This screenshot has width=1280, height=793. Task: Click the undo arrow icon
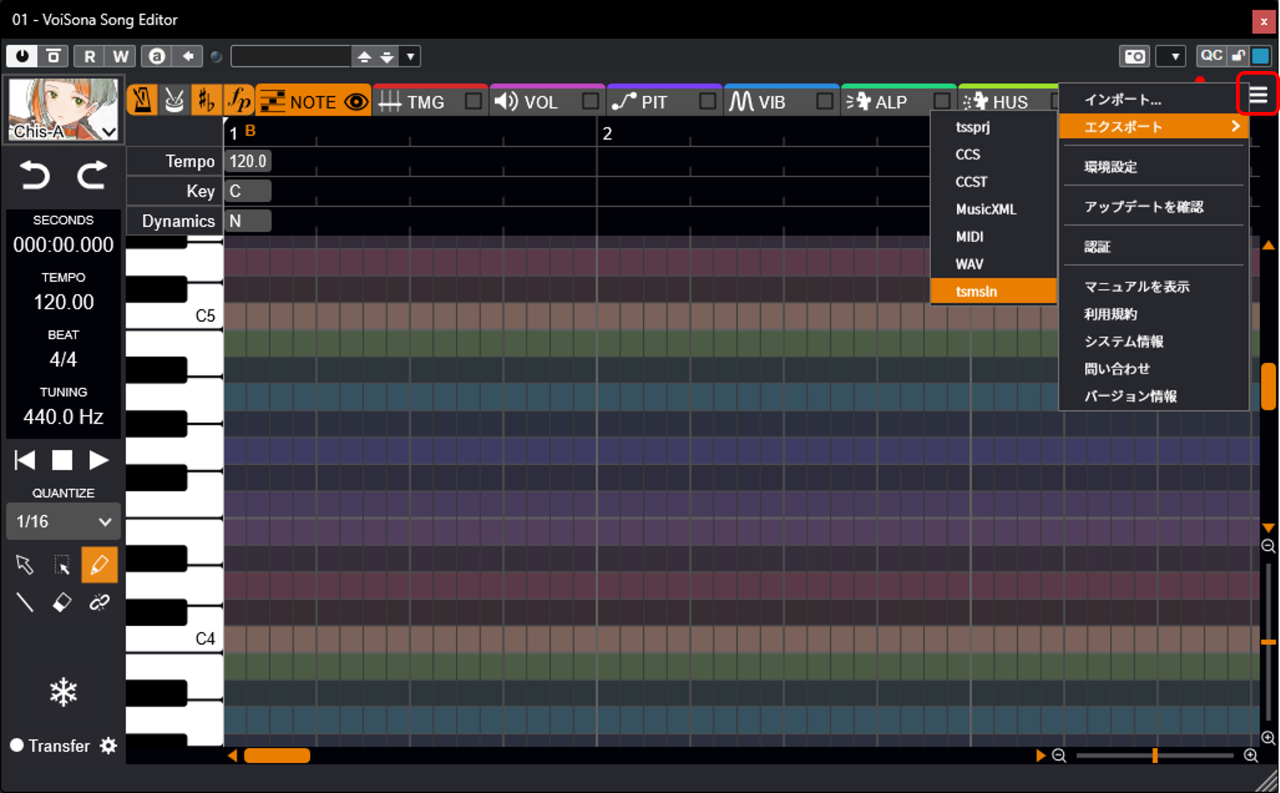tap(35, 177)
